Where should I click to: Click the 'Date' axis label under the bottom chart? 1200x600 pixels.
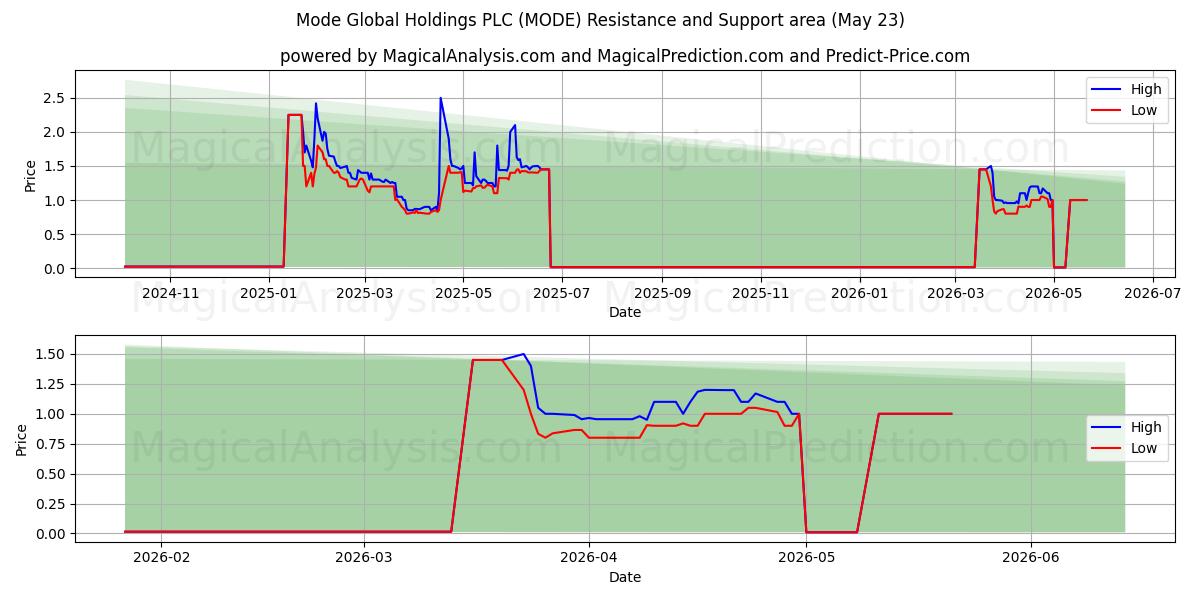(625, 577)
